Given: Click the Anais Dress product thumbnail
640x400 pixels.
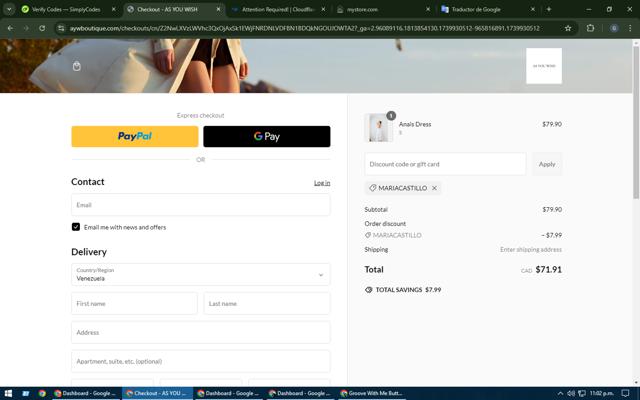Looking at the screenshot, I should (379, 128).
